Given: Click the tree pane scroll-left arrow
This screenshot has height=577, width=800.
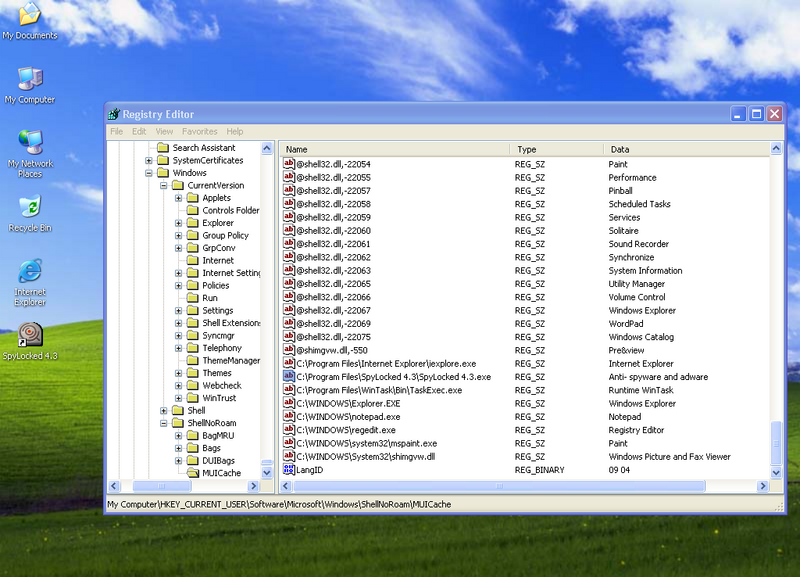Looking at the screenshot, I should [x=114, y=486].
